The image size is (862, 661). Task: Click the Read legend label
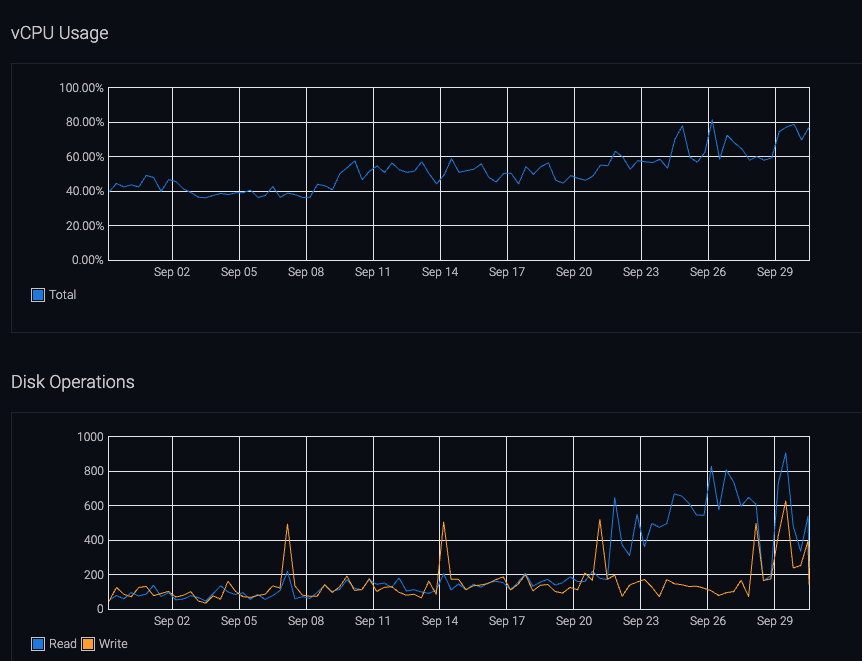pos(63,643)
